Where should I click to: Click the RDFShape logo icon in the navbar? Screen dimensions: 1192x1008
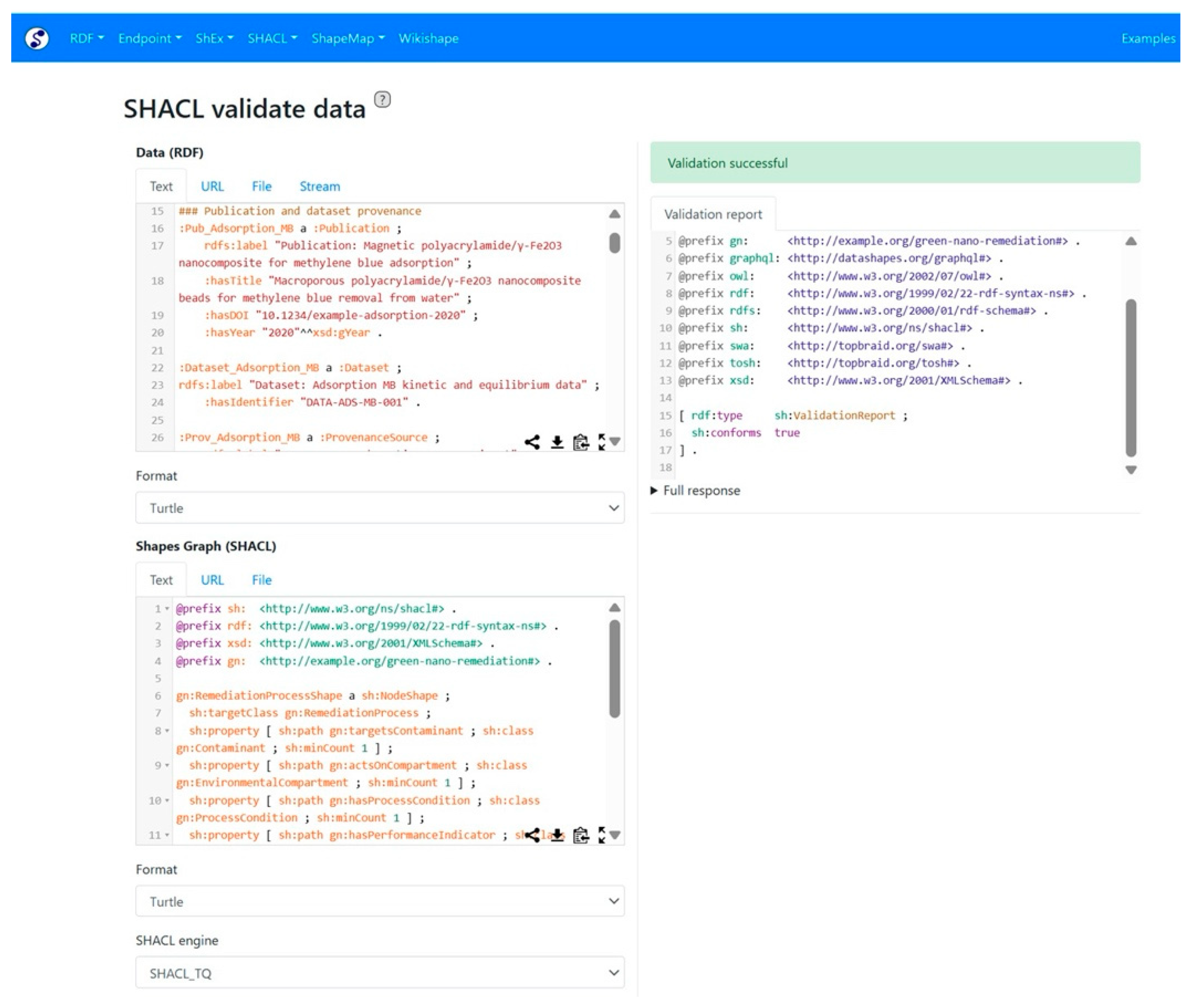37,38
